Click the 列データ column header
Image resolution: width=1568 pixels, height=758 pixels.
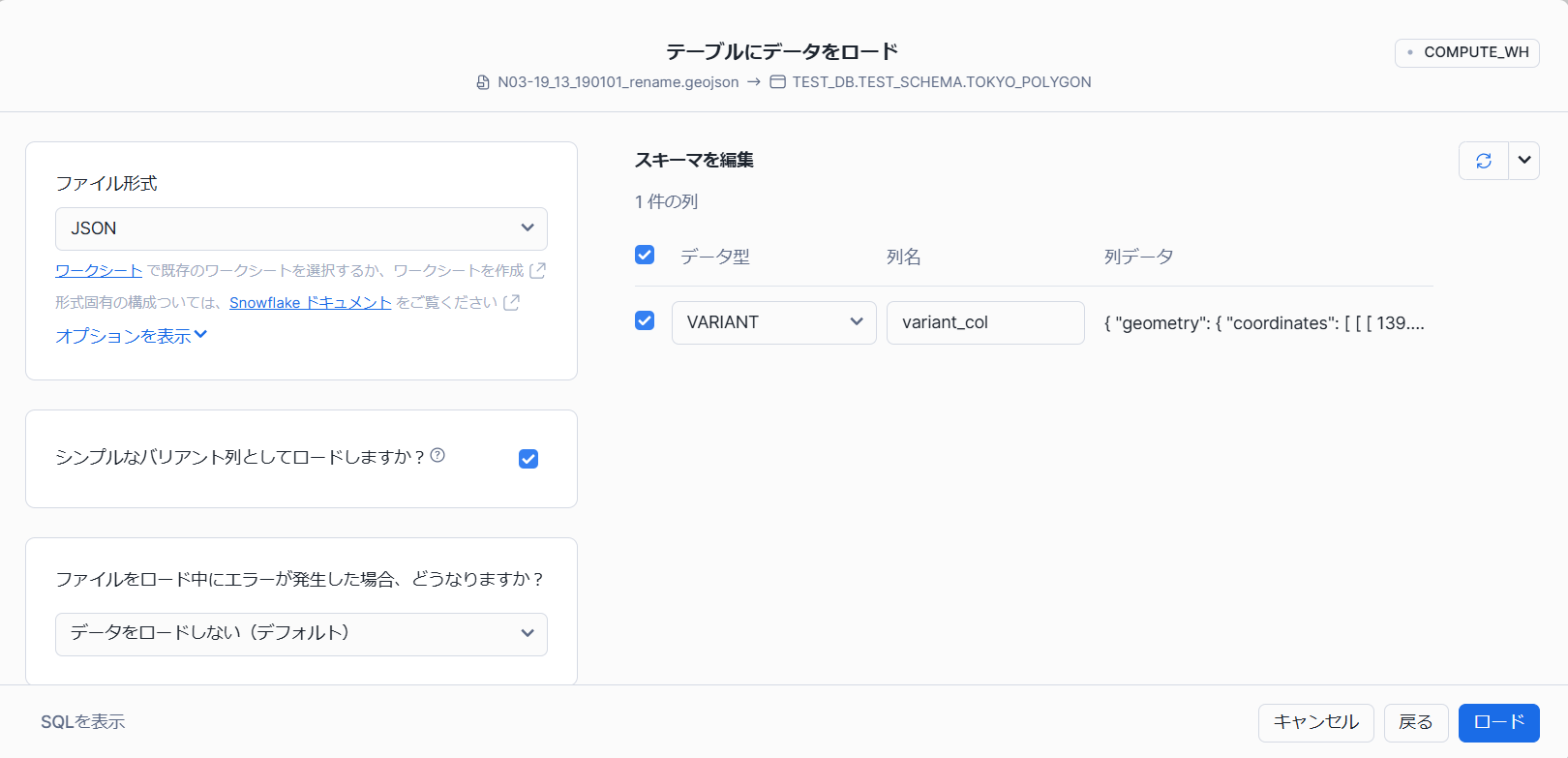click(1139, 257)
